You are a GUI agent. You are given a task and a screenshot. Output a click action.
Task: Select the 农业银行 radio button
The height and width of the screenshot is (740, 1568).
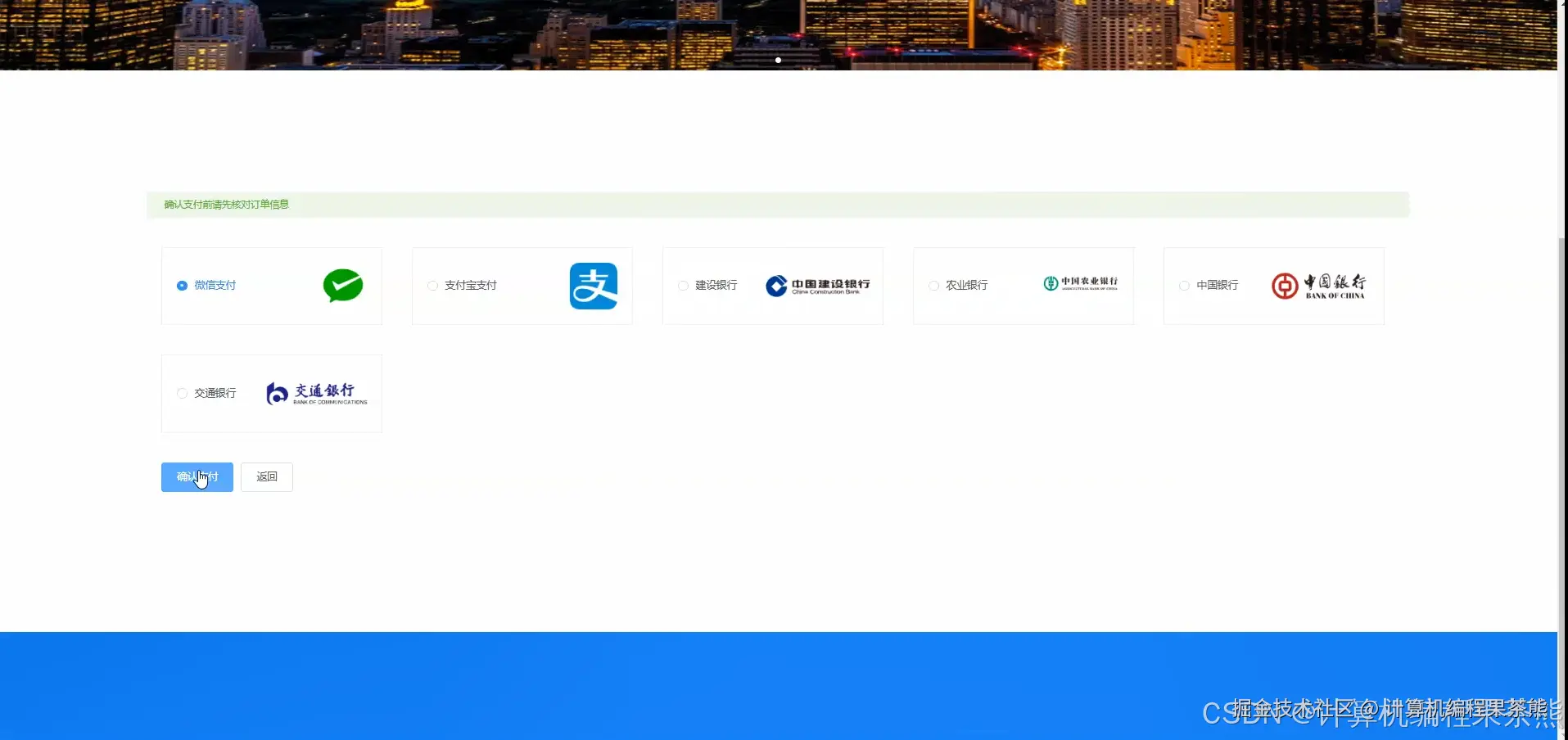click(933, 286)
